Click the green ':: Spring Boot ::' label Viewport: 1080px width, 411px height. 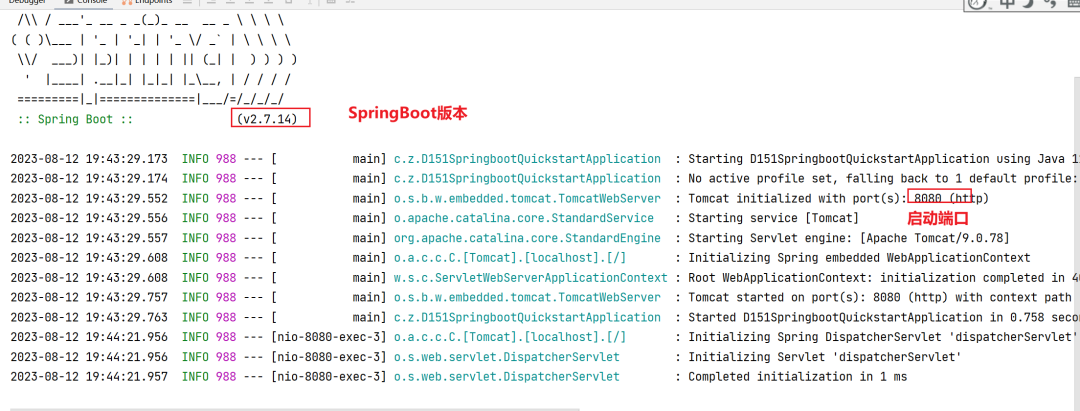[76, 119]
